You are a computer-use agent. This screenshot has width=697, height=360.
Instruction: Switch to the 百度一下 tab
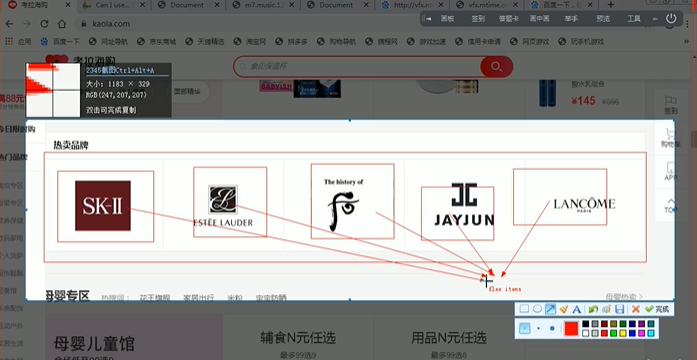click(561, 5)
